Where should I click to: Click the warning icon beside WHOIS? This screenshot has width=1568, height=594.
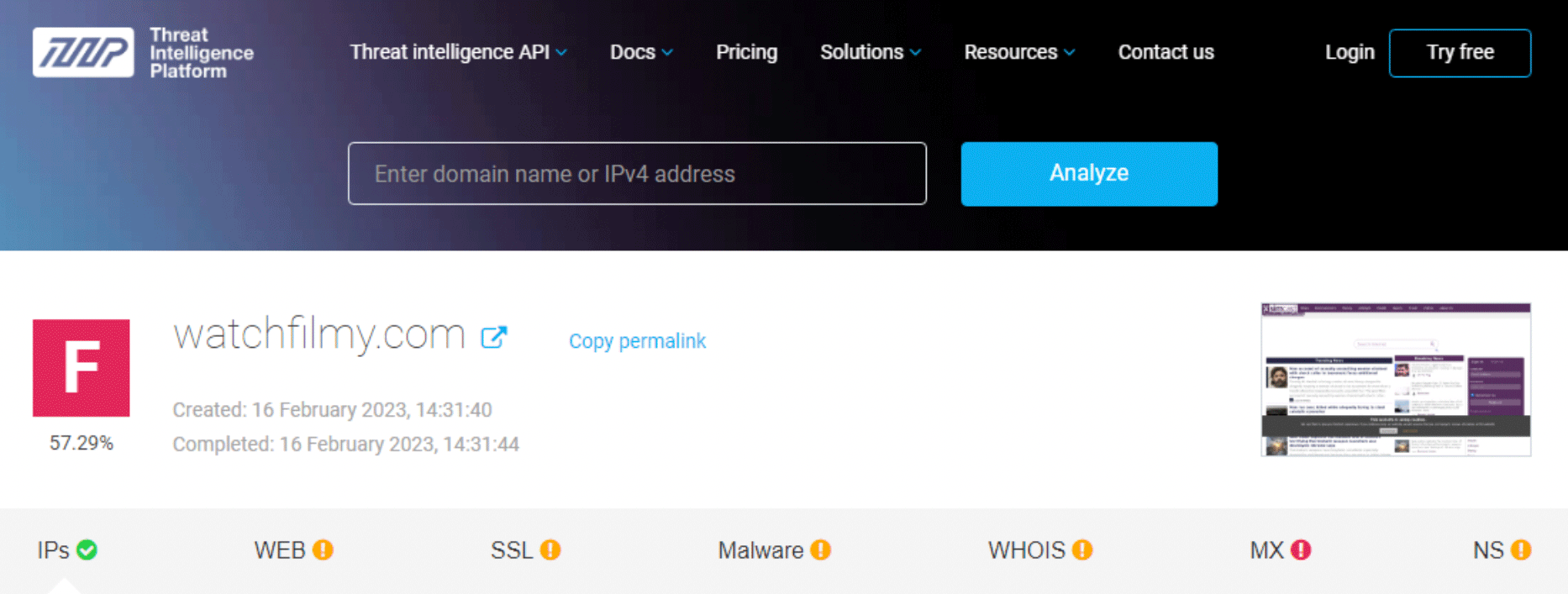click(x=1082, y=549)
